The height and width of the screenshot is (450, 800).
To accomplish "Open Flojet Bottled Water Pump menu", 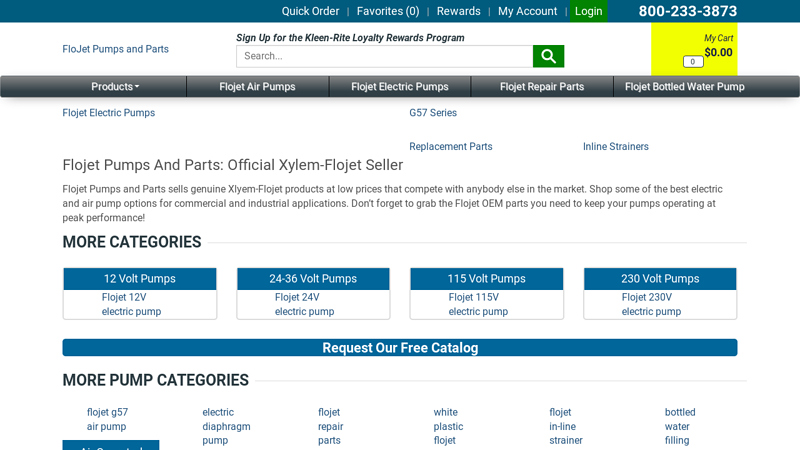I will pyautogui.click(x=685, y=87).
